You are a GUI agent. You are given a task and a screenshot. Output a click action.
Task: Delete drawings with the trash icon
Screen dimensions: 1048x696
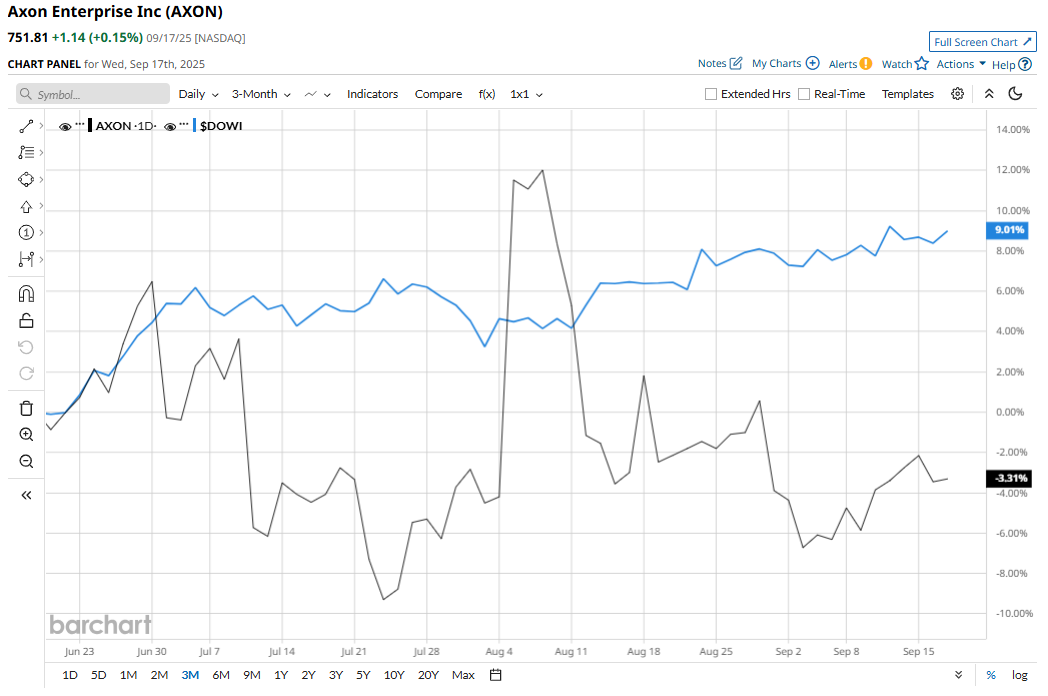point(26,408)
